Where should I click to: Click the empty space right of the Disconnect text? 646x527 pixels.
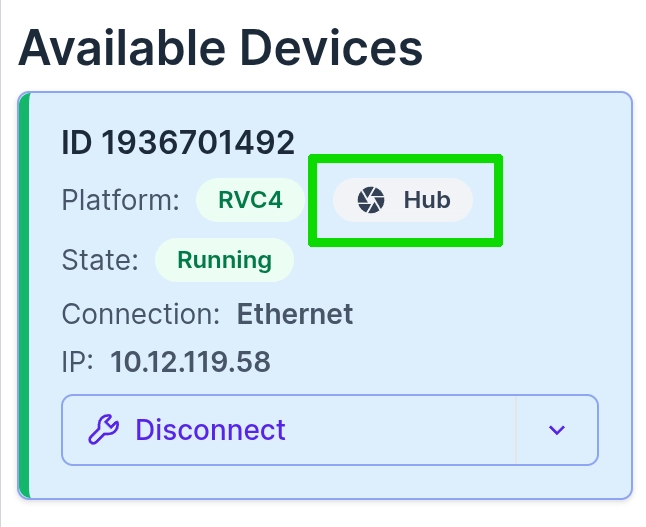tap(400, 430)
